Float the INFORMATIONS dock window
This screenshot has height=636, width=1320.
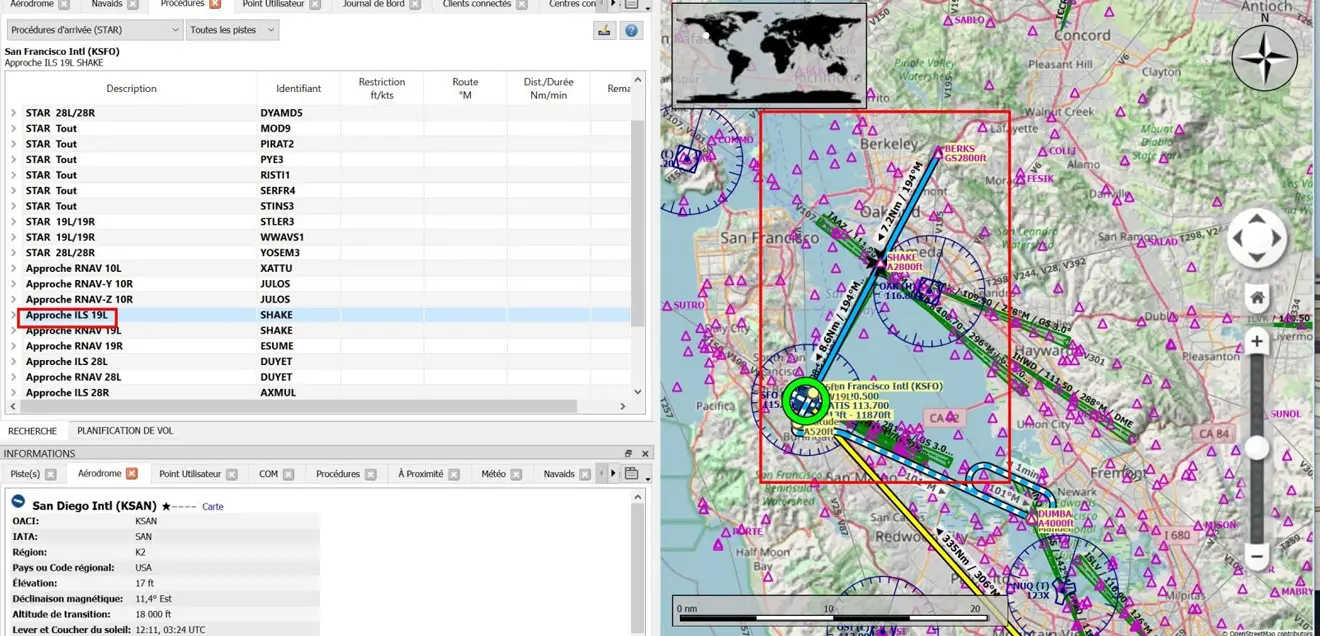click(628, 454)
